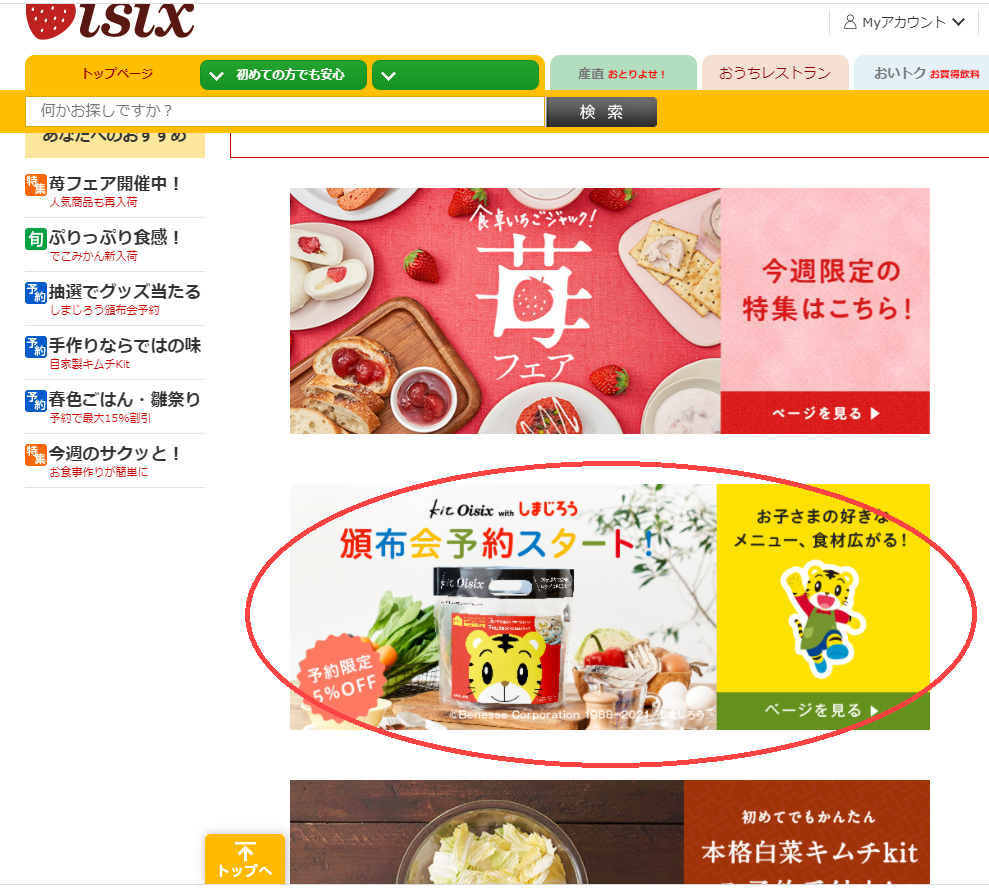The height and width of the screenshot is (888, 989).
Task: Focus the 何かお探しですか search field
Action: pyautogui.click(x=284, y=112)
